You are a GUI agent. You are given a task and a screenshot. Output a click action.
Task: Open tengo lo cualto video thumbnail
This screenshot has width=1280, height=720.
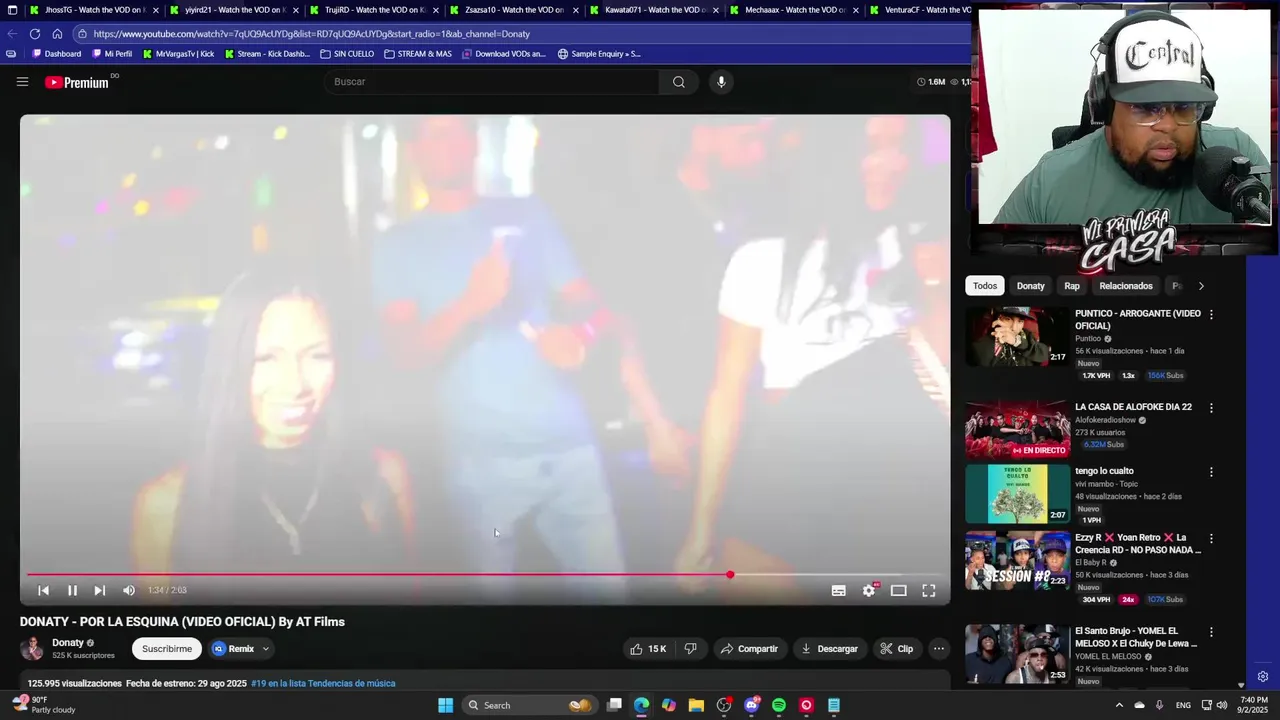click(x=1017, y=493)
